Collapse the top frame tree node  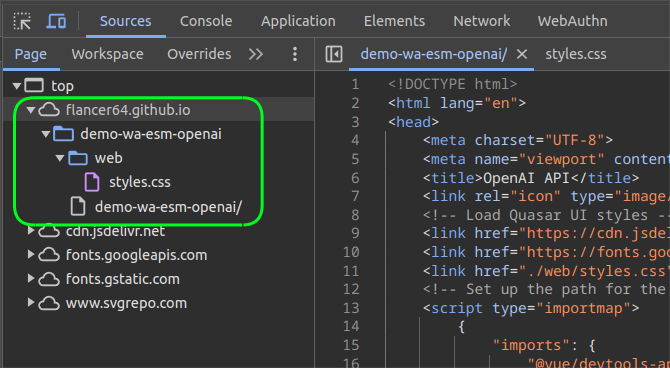coord(17,86)
